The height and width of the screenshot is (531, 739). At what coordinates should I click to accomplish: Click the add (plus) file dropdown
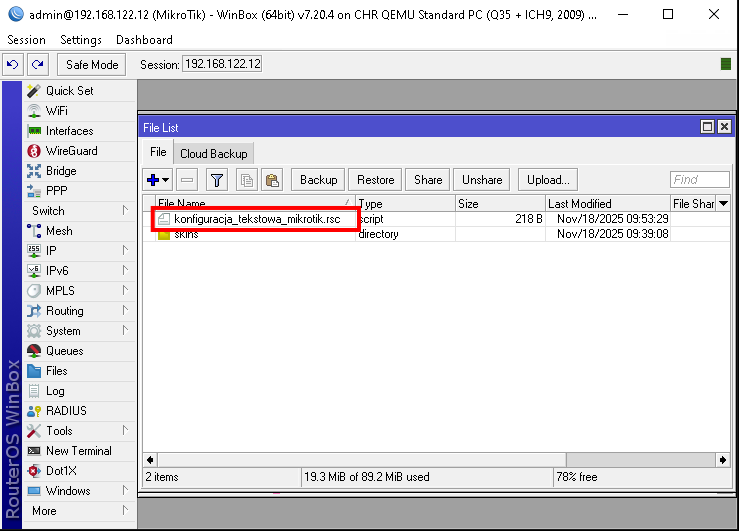(157, 180)
